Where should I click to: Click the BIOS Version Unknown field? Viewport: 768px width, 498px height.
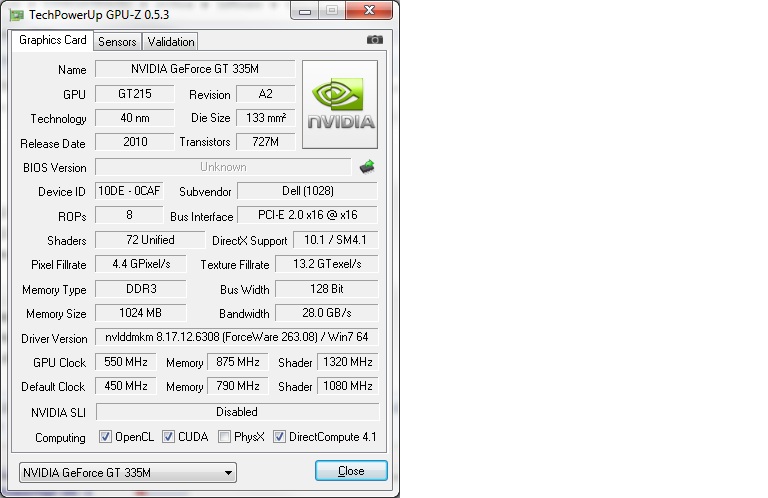(223, 167)
